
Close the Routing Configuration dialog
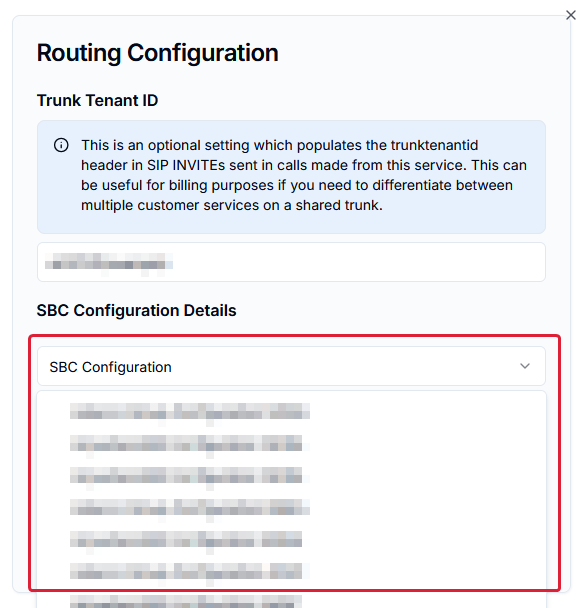[570, 15]
